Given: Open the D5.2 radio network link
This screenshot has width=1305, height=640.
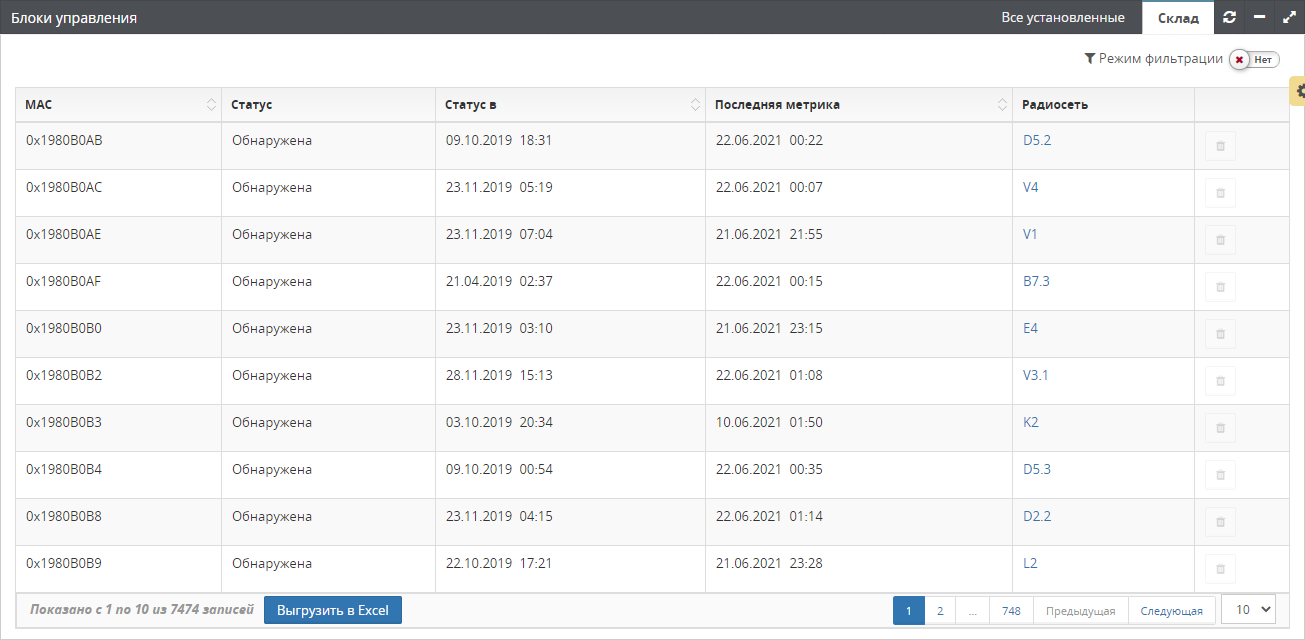Looking at the screenshot, I should (x=1037, y=141).
